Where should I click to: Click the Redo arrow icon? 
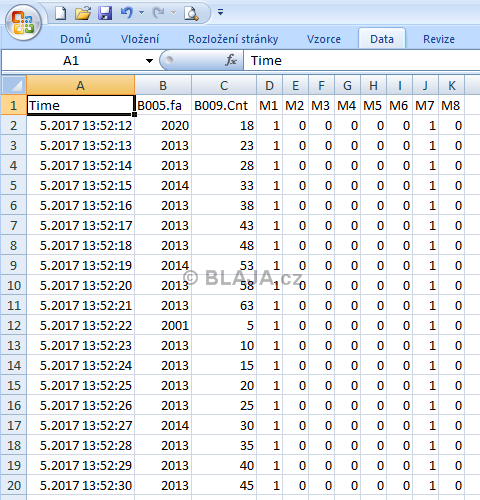(159, 13)
